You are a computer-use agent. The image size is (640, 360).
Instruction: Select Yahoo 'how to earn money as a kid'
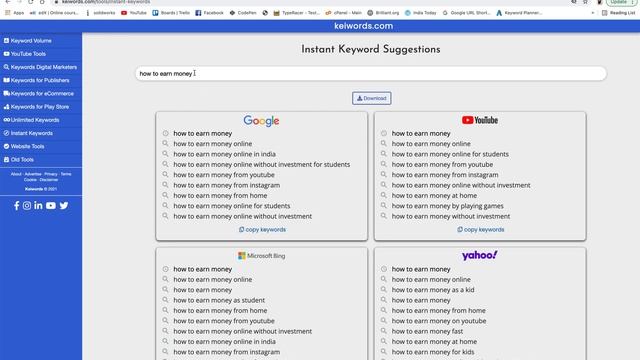433,290
